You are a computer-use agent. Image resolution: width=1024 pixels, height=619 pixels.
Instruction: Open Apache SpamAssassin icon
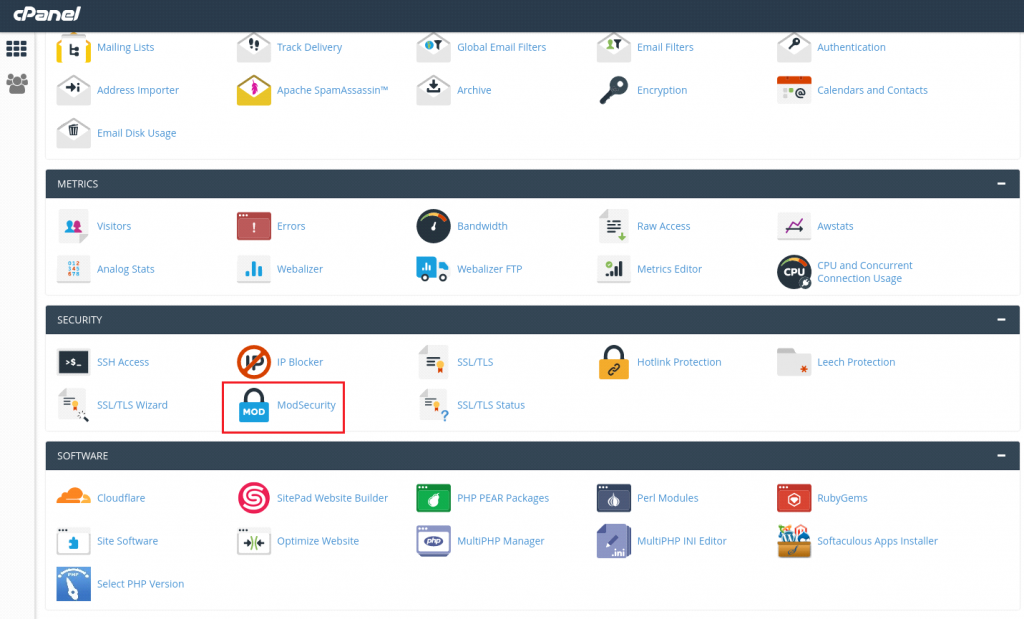pos(253,90)
